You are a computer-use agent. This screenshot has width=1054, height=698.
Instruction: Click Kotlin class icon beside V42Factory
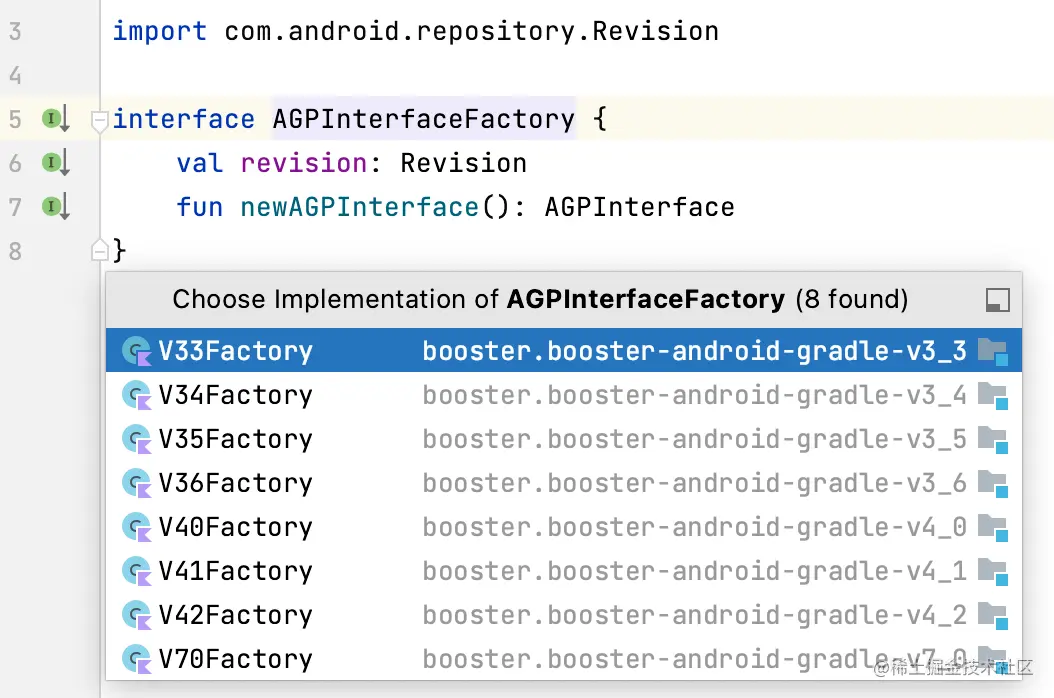(x=136, y=615)
